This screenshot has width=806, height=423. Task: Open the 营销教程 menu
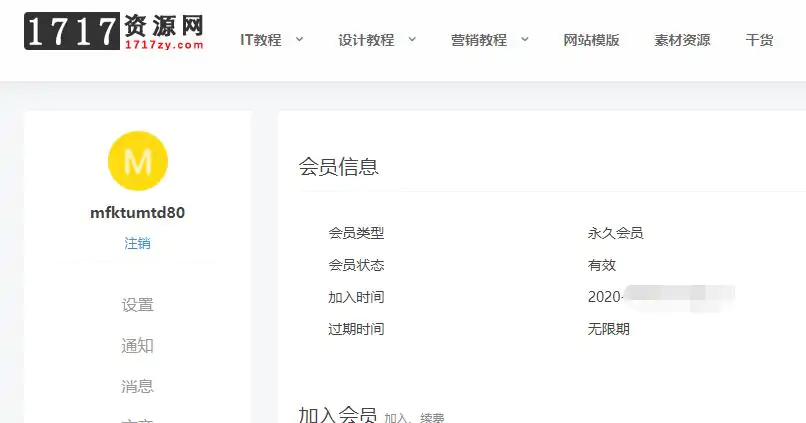click(x=479, y=40)
